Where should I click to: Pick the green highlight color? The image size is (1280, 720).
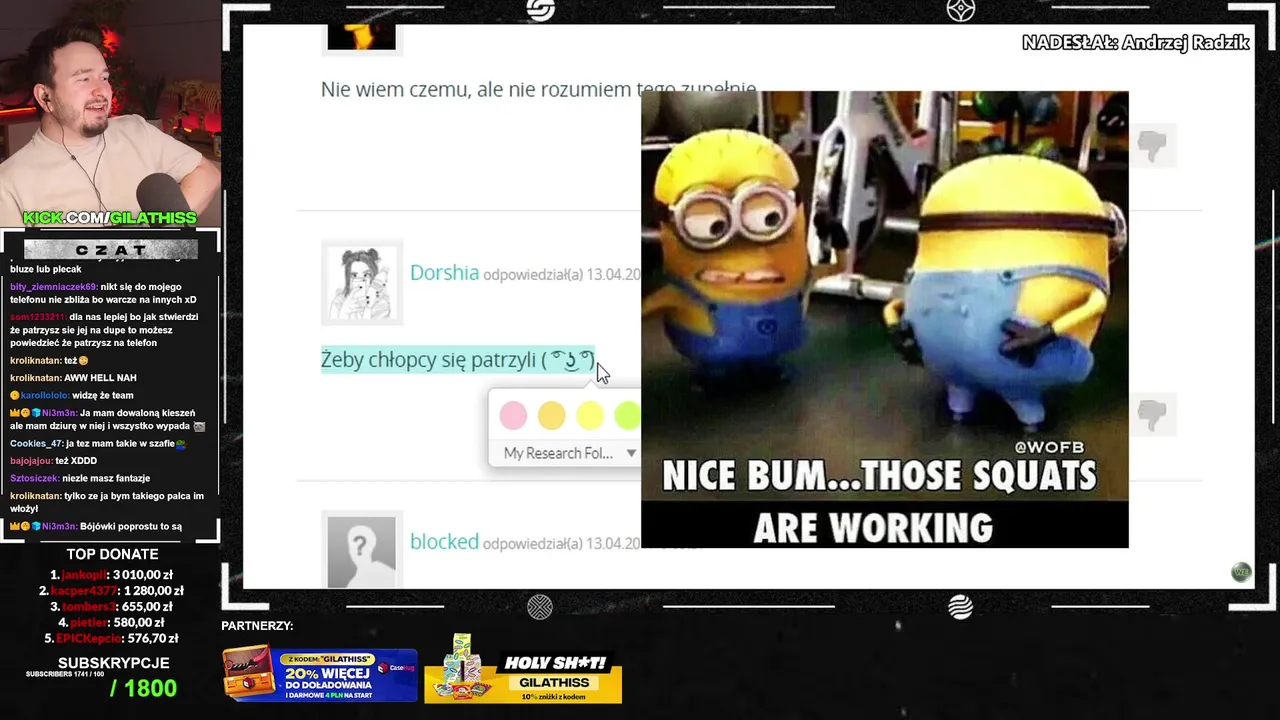627,415
